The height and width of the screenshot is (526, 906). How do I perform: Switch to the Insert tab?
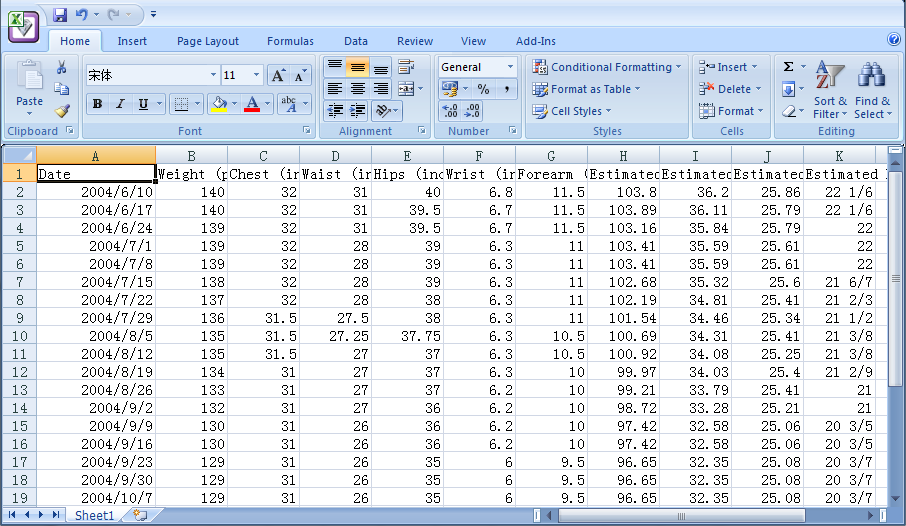tap(132, 41)
